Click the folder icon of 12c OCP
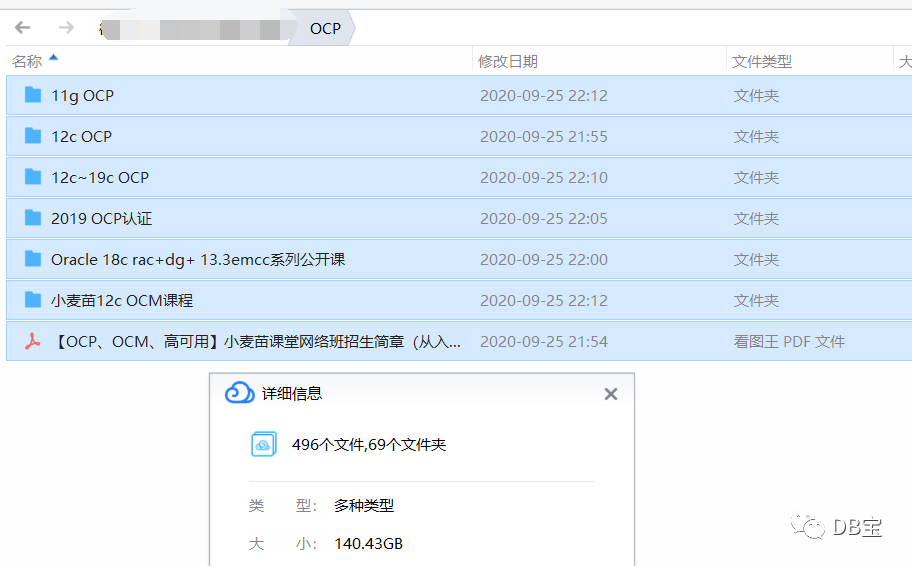Screen dimensions: 912x566 pos(33,136)
